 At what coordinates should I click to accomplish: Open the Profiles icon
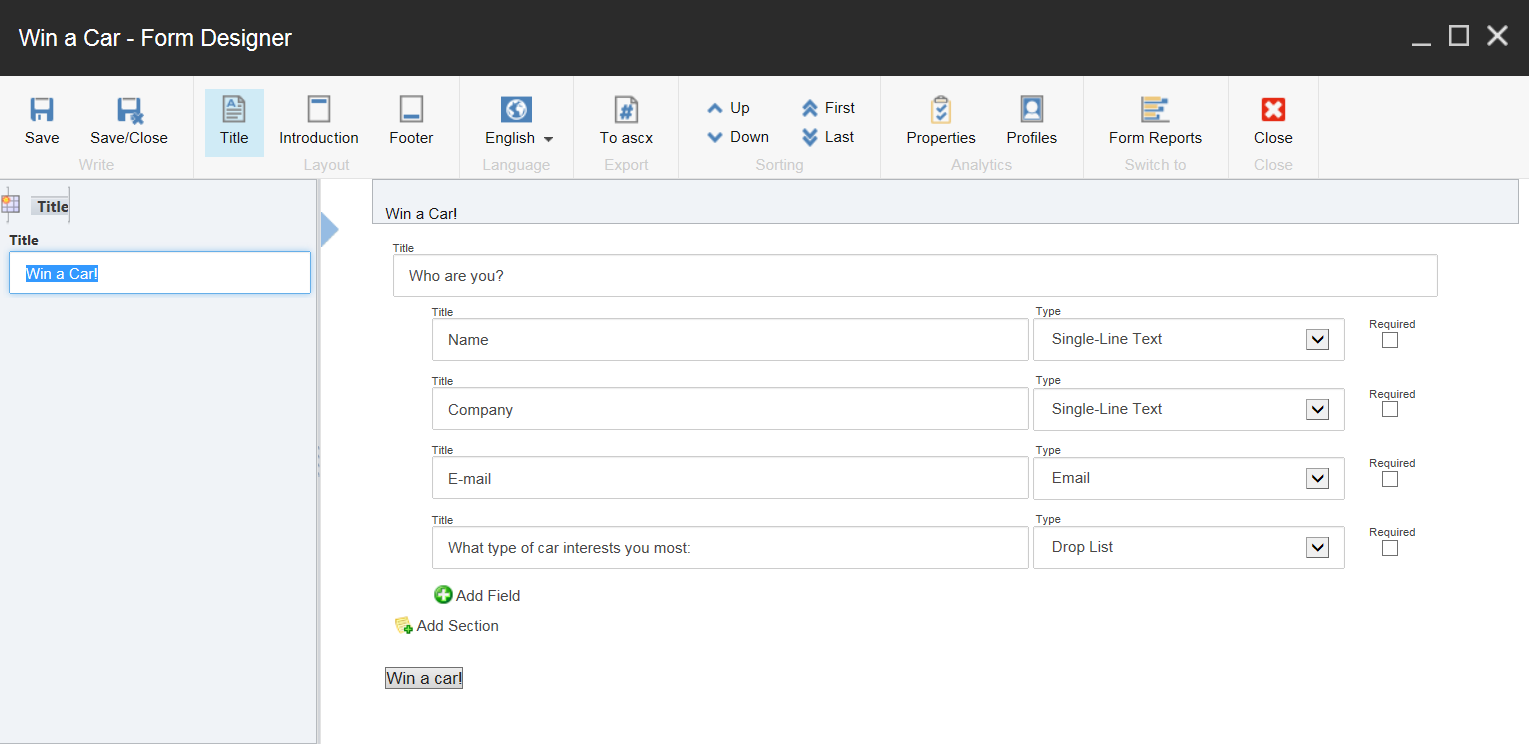click(x=1031, y=110)
